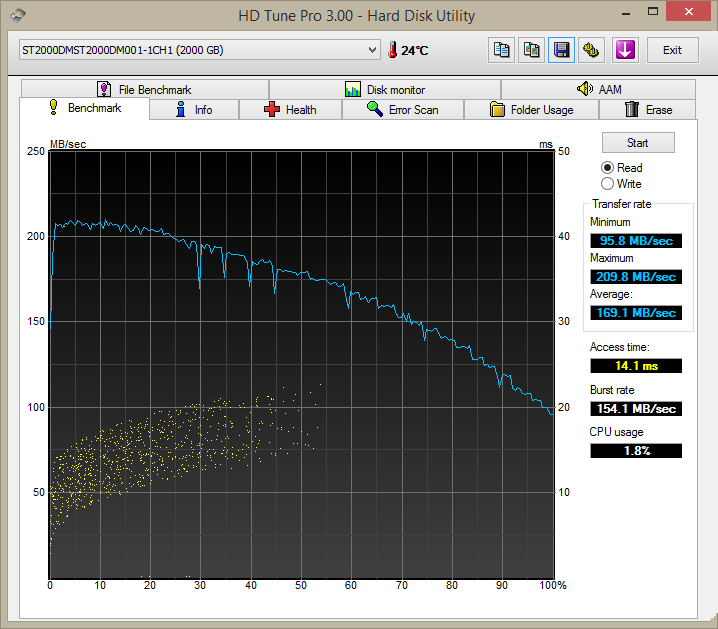The width and height of the screenshot is (718, 629).
Task: Click the average value 169.1 MB/sec
Action: (636, 313)
